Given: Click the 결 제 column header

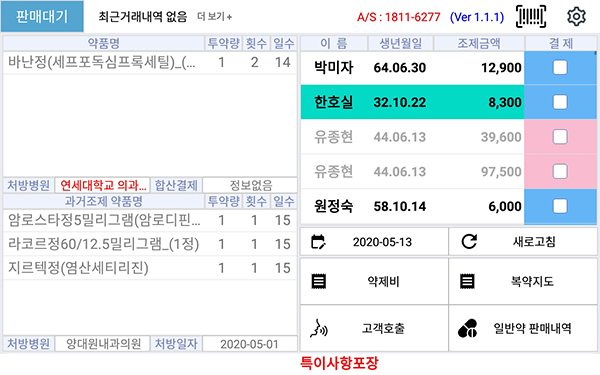Looking at the screenshot, I should pyautogui.click(x=561, y=43).
